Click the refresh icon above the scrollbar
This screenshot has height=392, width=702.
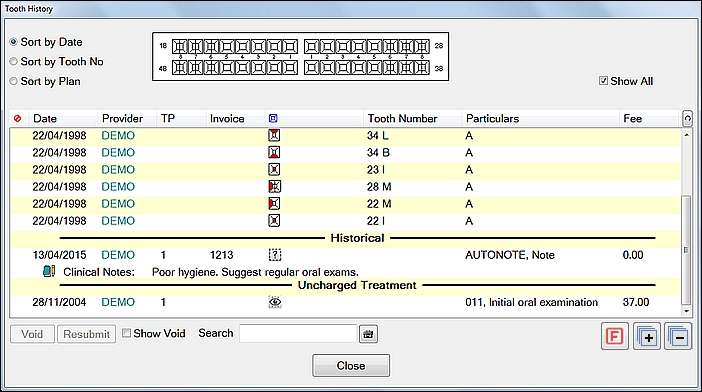point(687,119)
